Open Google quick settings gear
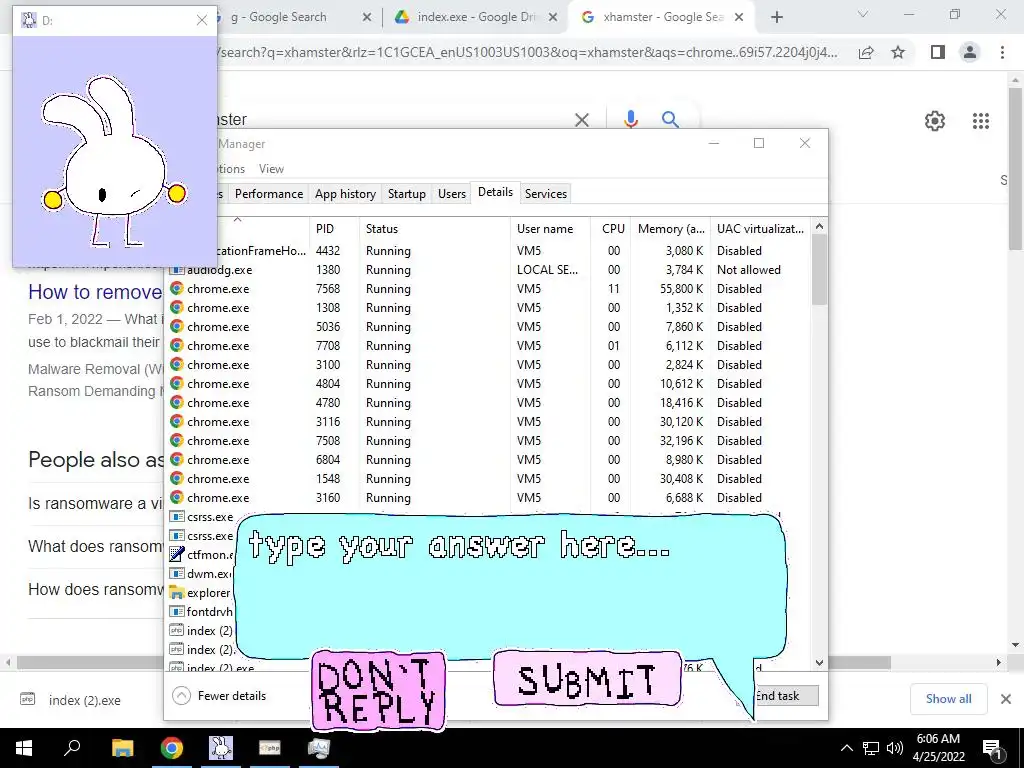The width and height of the screenshot is (1024, 768). point(935,121)
